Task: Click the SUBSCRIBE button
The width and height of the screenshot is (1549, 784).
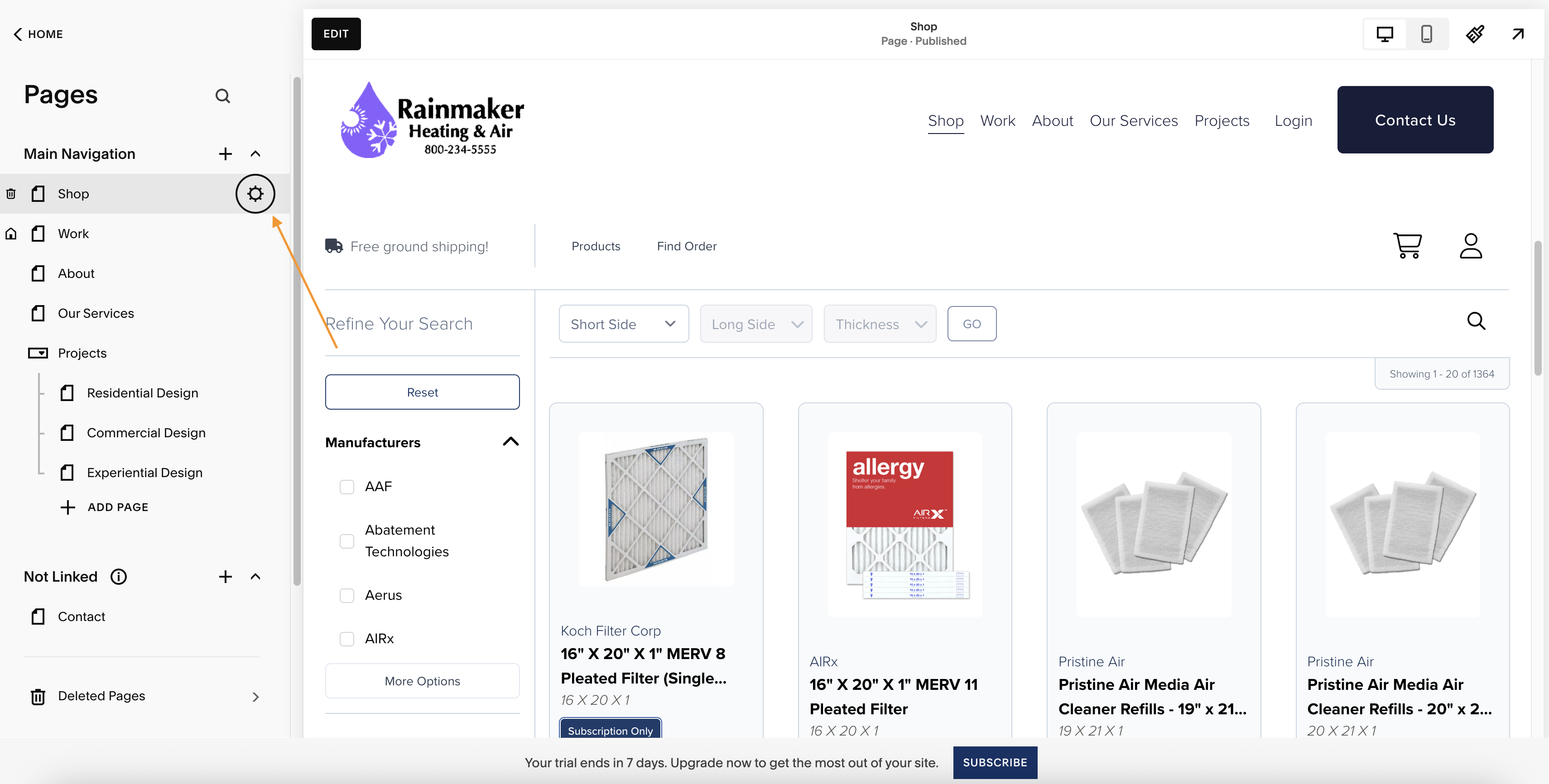Action: pyautogui.click(x=995, y=762)
